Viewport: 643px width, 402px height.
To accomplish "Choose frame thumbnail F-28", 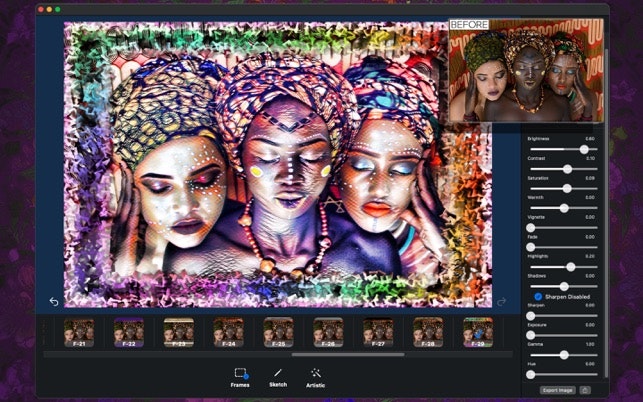I will [x=428, y=332].
